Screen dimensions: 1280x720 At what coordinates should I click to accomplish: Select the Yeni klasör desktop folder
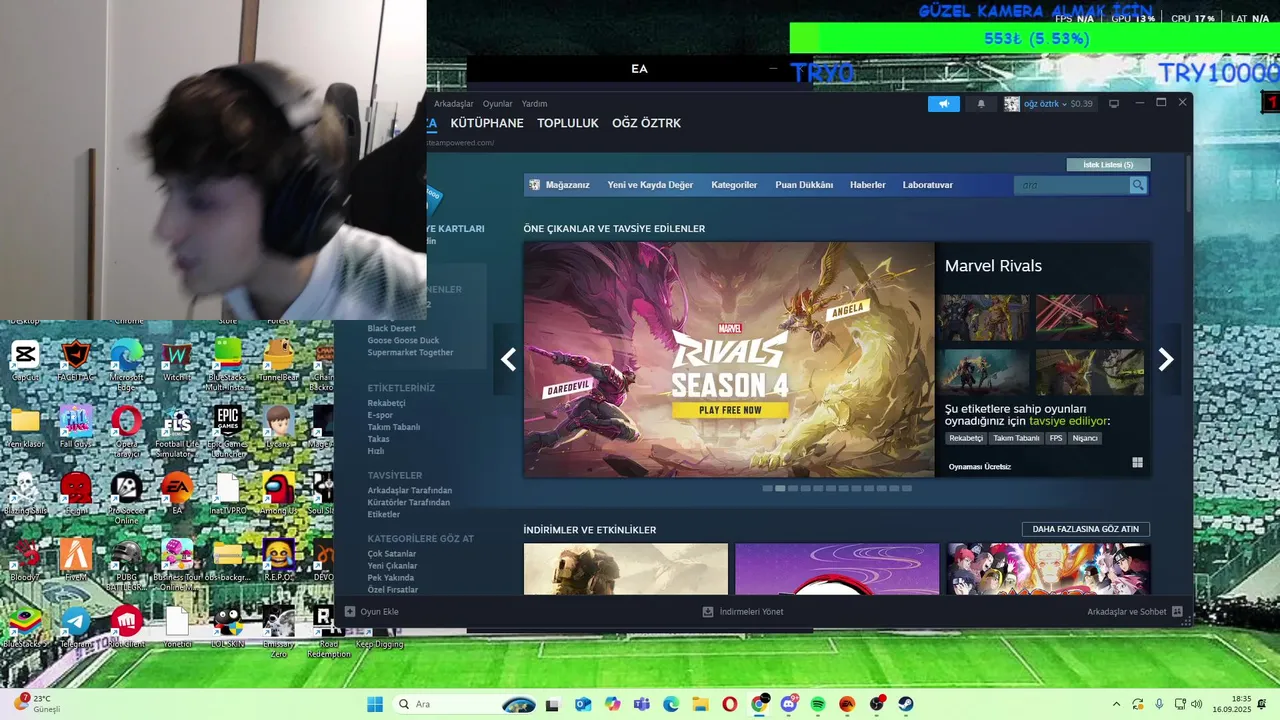tap(25, 427)
